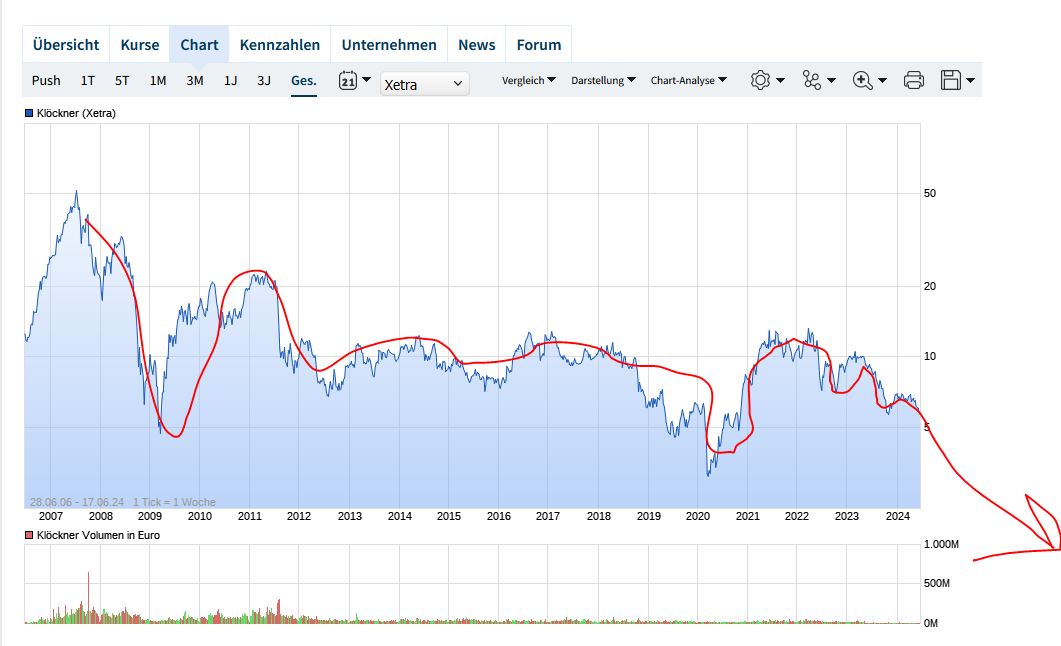Toggle Push live updates

(x=46, y=81)
